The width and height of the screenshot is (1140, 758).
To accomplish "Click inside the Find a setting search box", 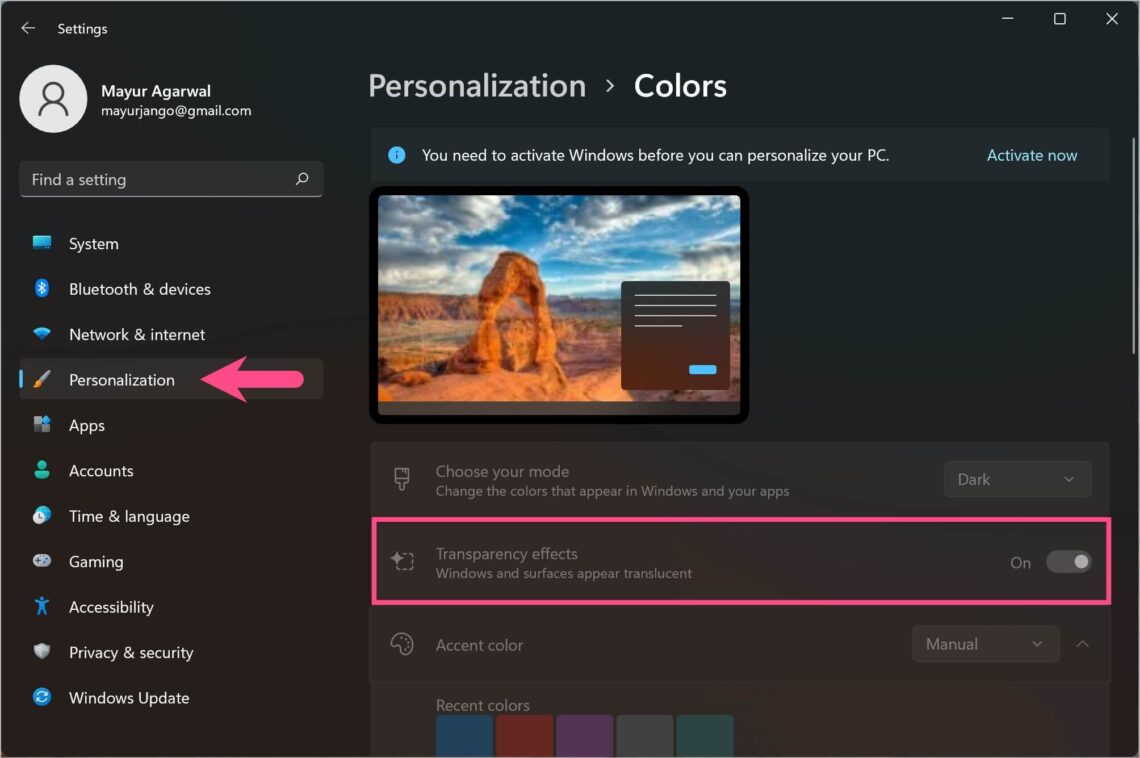I will click(170, 179).
